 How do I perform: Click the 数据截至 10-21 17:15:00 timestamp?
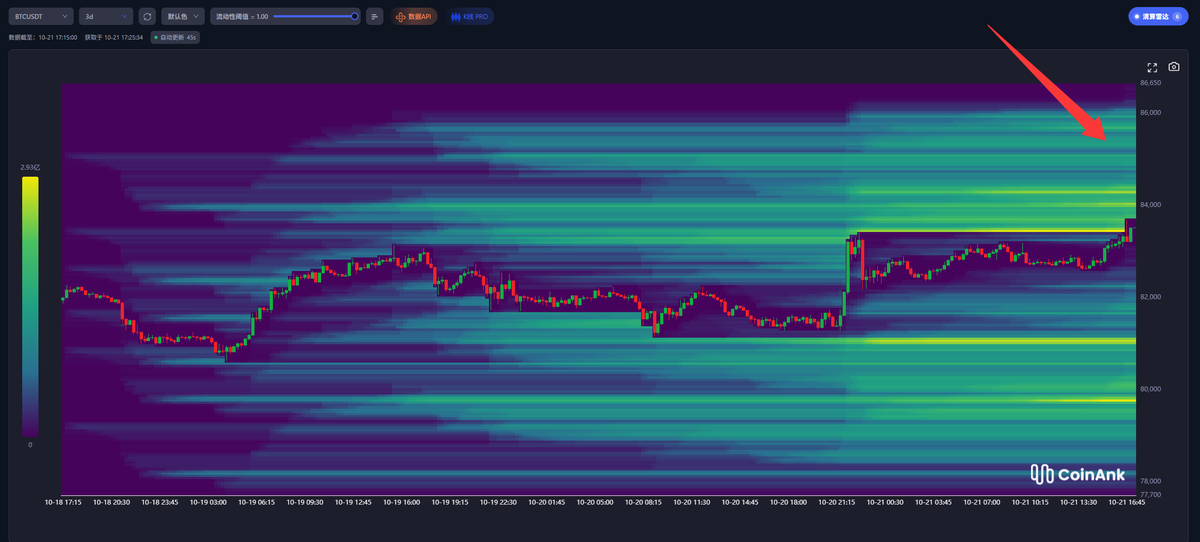pos(43,37)
